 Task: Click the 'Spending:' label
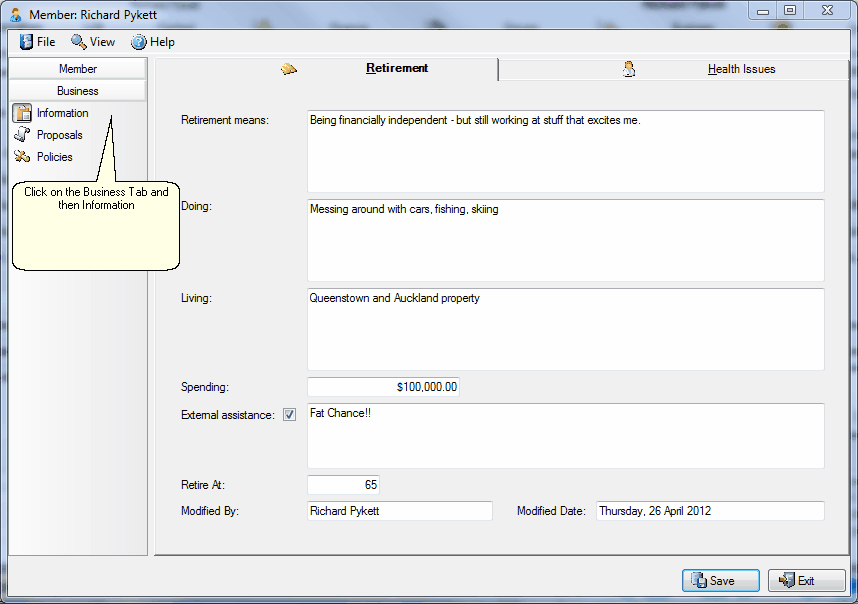point(205,387)
